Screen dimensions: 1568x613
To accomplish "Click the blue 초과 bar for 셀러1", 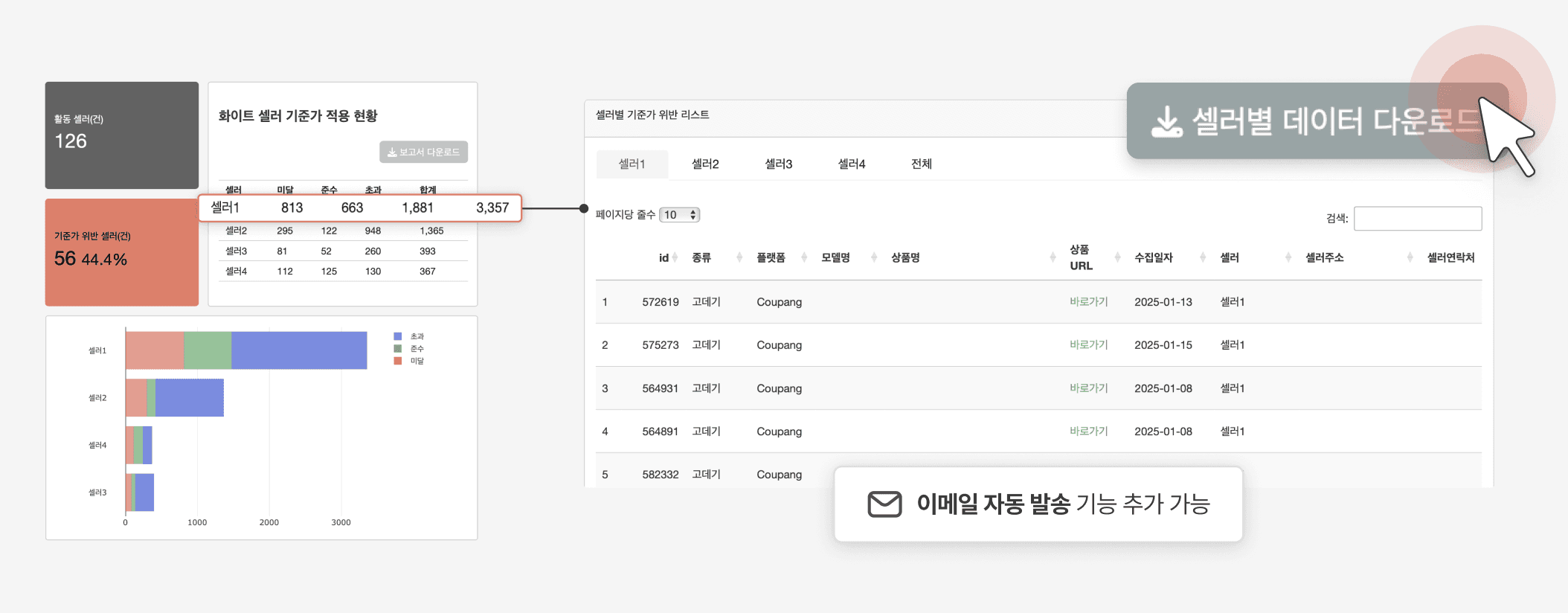I will [x=299, y=350].
